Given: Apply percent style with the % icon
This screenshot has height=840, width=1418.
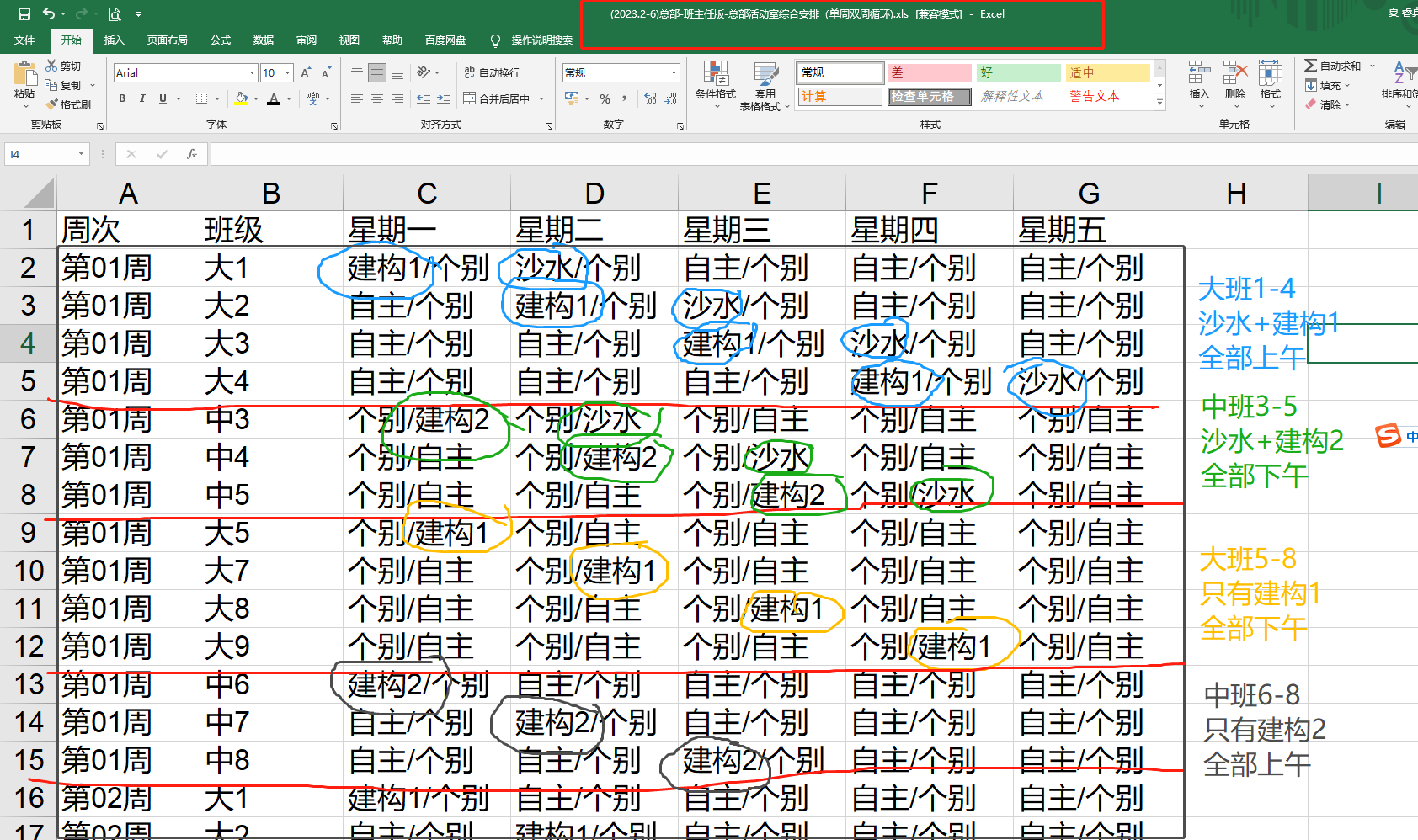Looking at the screenshot, I should (x=605, y=98).
